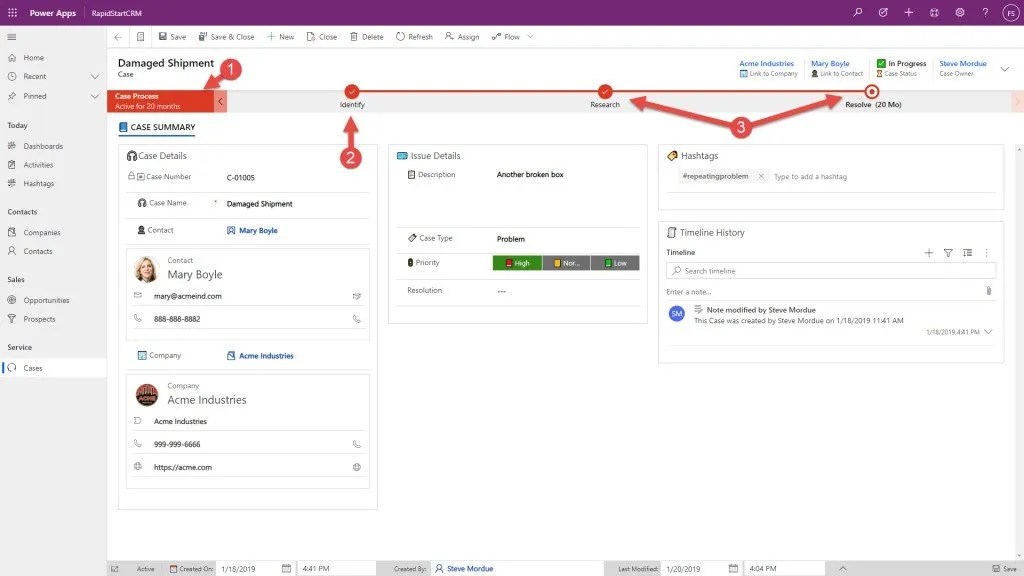Open the Last Modified calendar picker
The height and width of the screenshot is (576, 1024).
[733, 568]
